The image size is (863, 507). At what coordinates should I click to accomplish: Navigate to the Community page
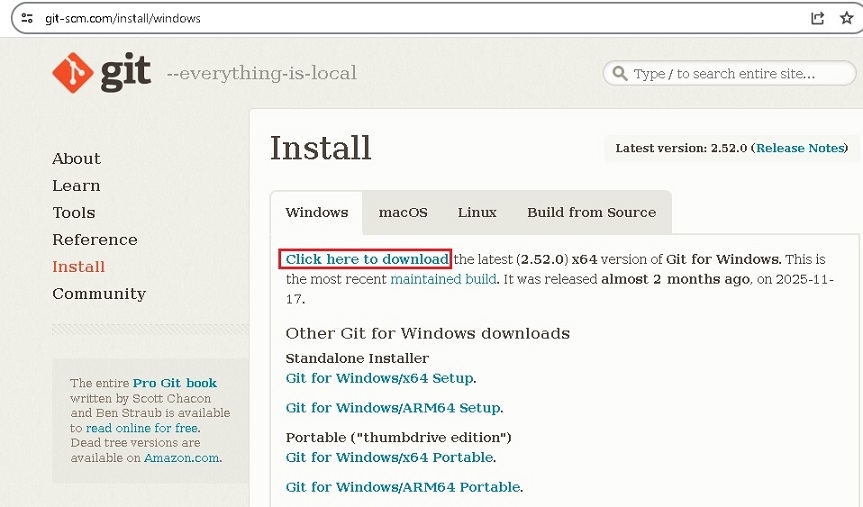99,293
